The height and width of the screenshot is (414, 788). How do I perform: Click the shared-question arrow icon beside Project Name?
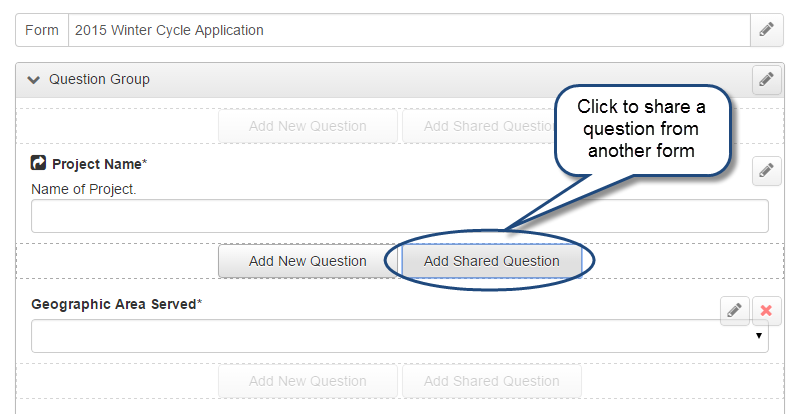click(38, 163)
